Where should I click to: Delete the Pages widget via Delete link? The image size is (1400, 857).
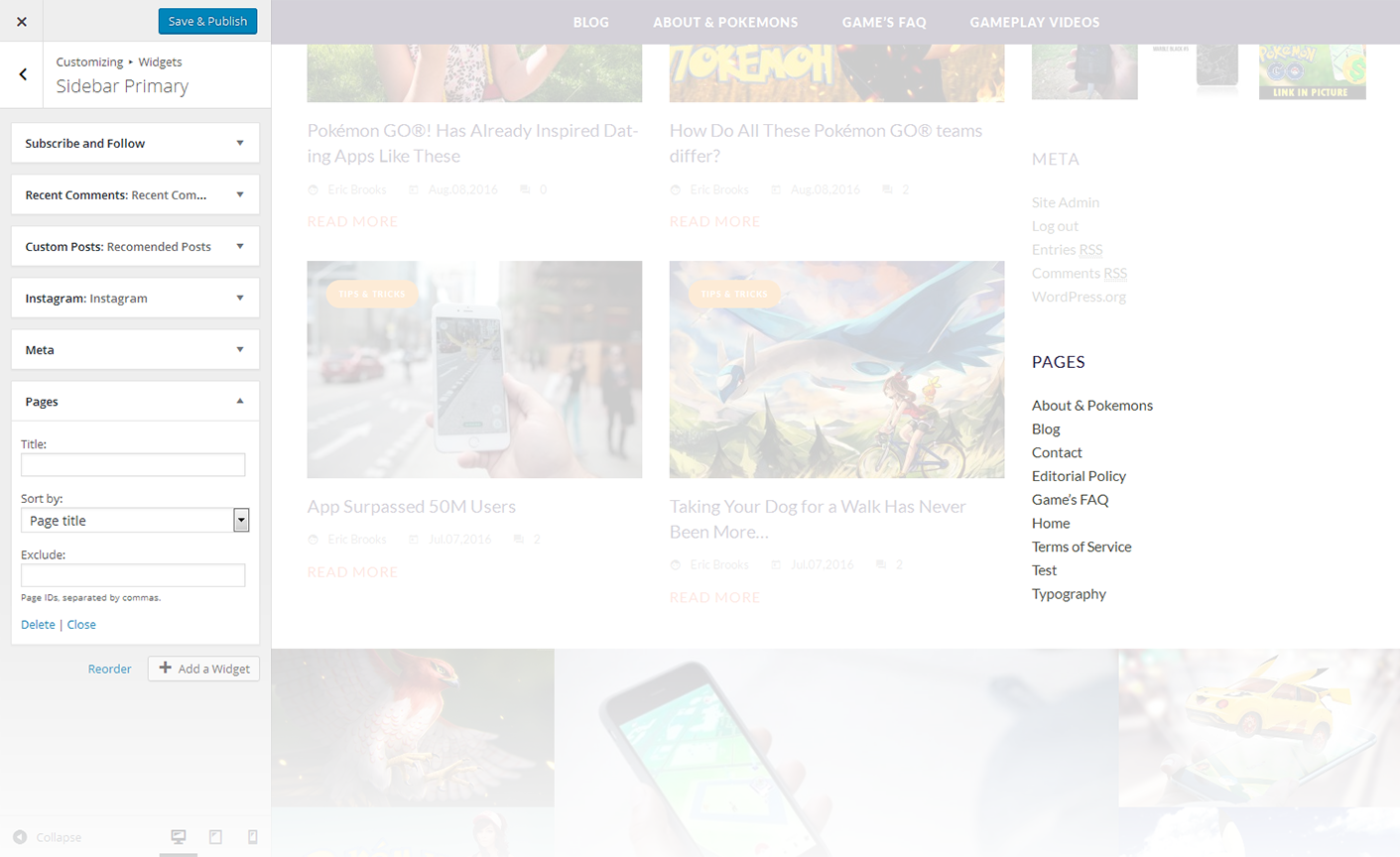pos(38,625)
